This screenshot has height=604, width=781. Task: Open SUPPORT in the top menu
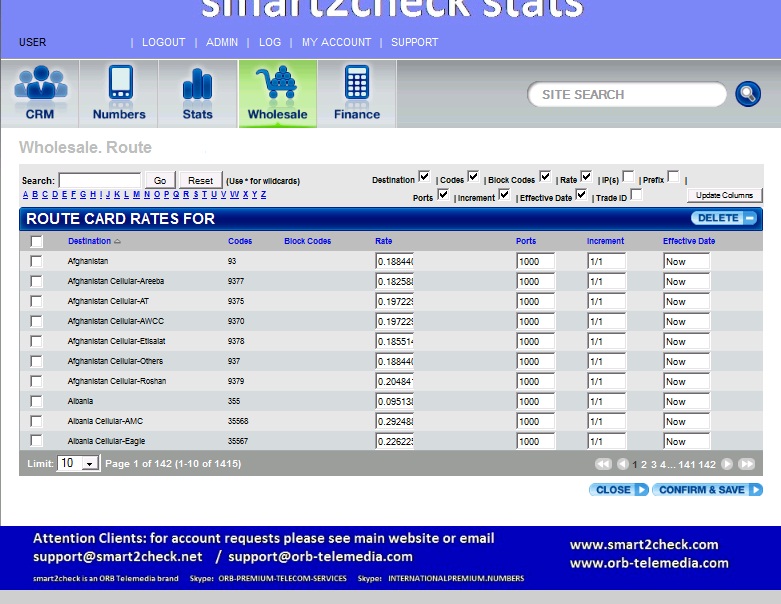click(x=414, y=42)
